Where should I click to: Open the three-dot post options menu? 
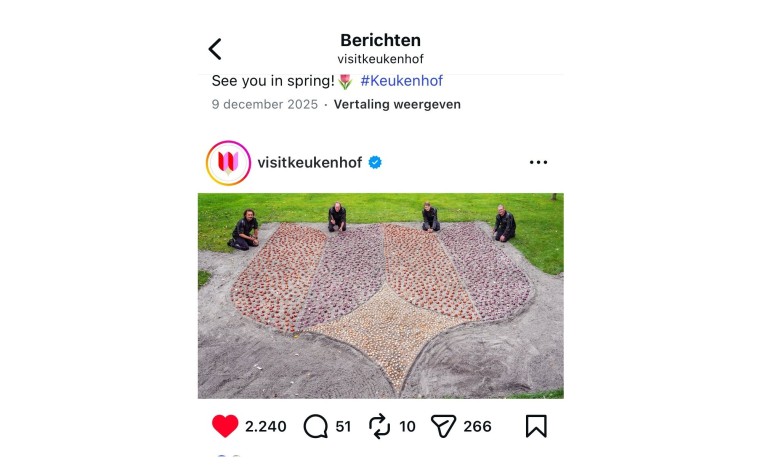538,162
